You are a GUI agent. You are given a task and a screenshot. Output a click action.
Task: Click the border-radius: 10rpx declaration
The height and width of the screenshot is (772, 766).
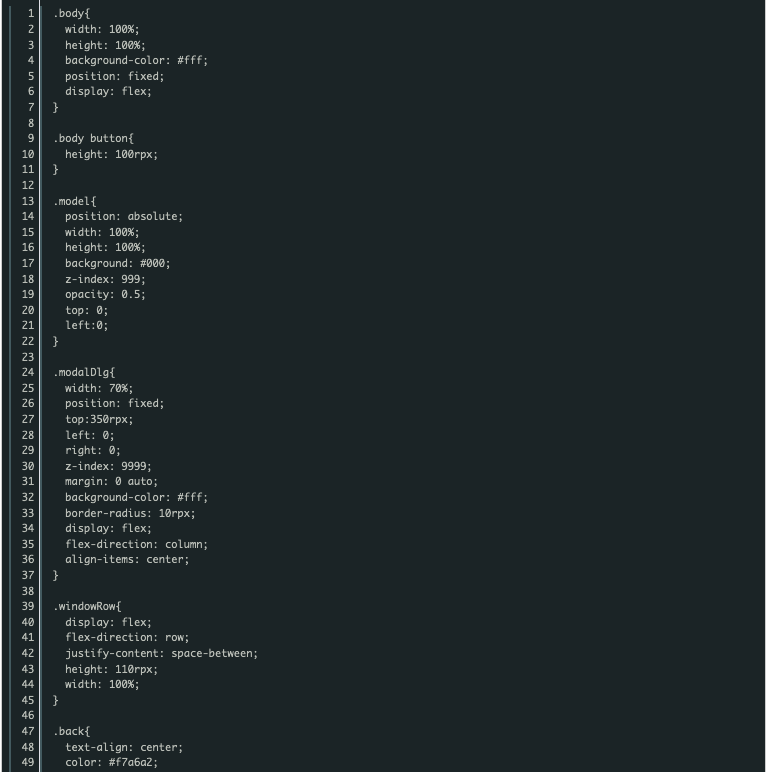130,513
